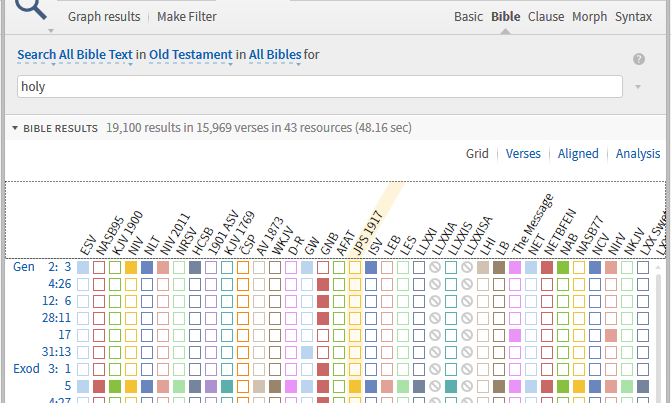Screen dimensions: 671x403
Task: Click the ESV column header
Action: coord(89,245)
